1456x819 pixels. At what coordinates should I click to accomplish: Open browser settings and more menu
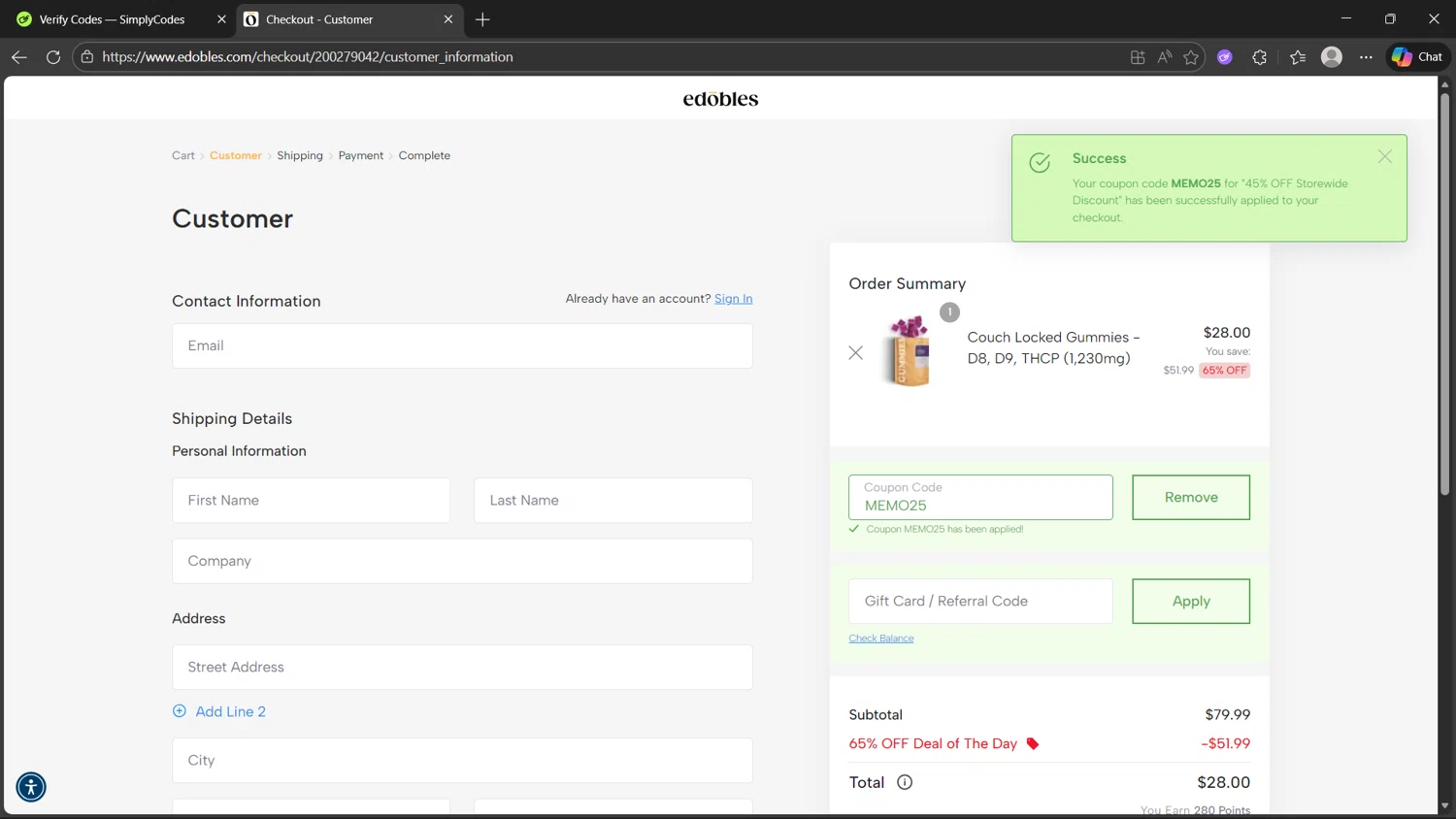pos(1366,57)
